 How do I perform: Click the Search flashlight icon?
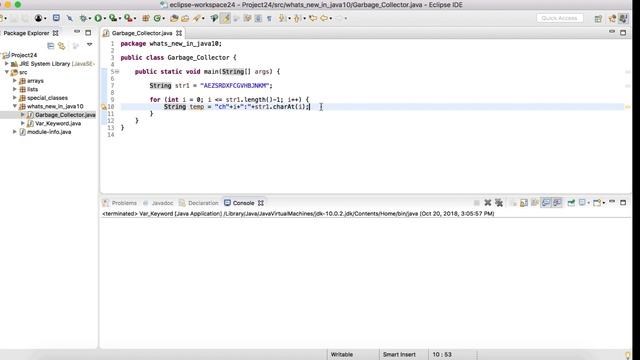coord(197,18)
